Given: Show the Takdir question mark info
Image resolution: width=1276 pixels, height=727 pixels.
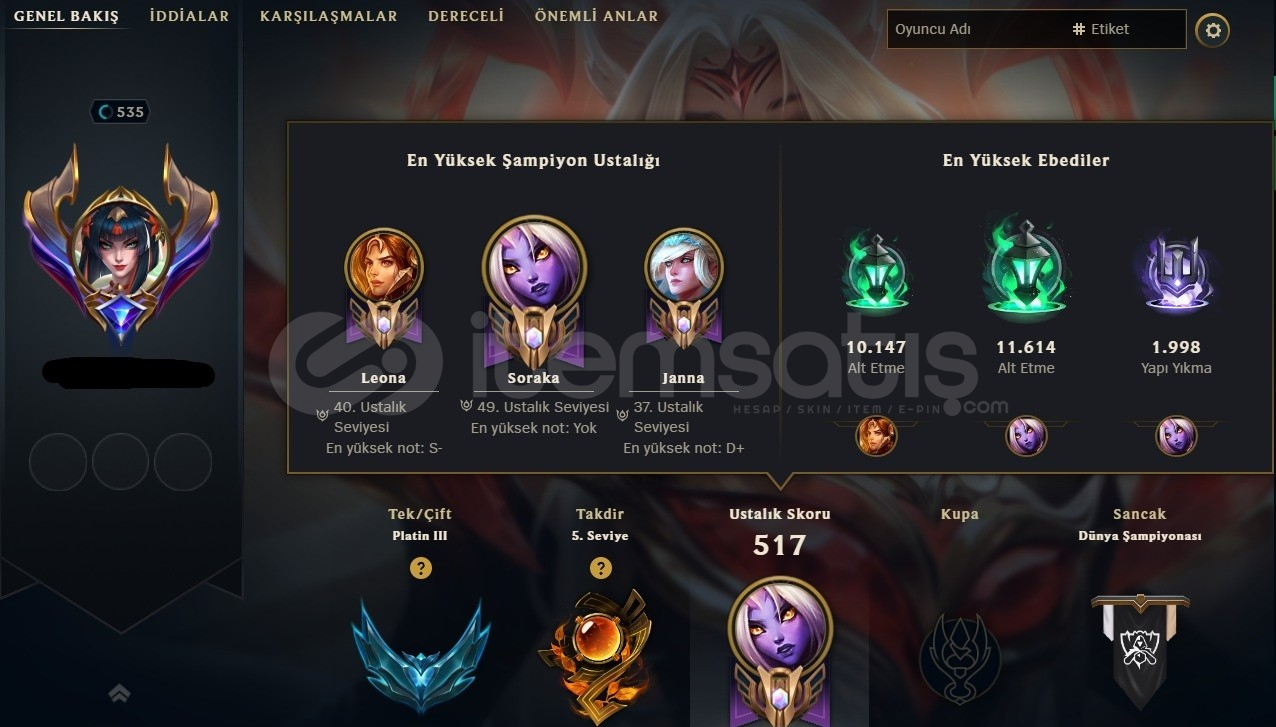Looking at the screenshot, I should (x=600, y=568).
